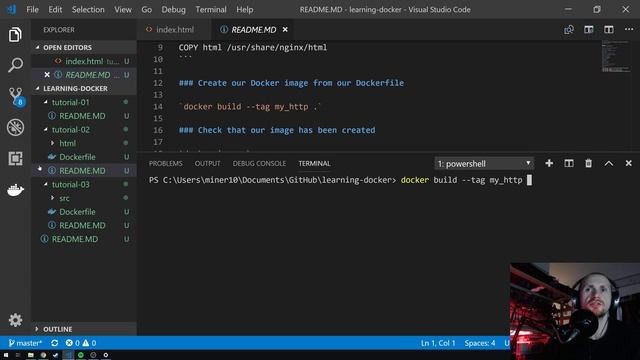Image resolution: width=640 pixels, height=360 pixels.
Task: Open Dockerfile under tutorial-02
Action: (x=84, y=157)
